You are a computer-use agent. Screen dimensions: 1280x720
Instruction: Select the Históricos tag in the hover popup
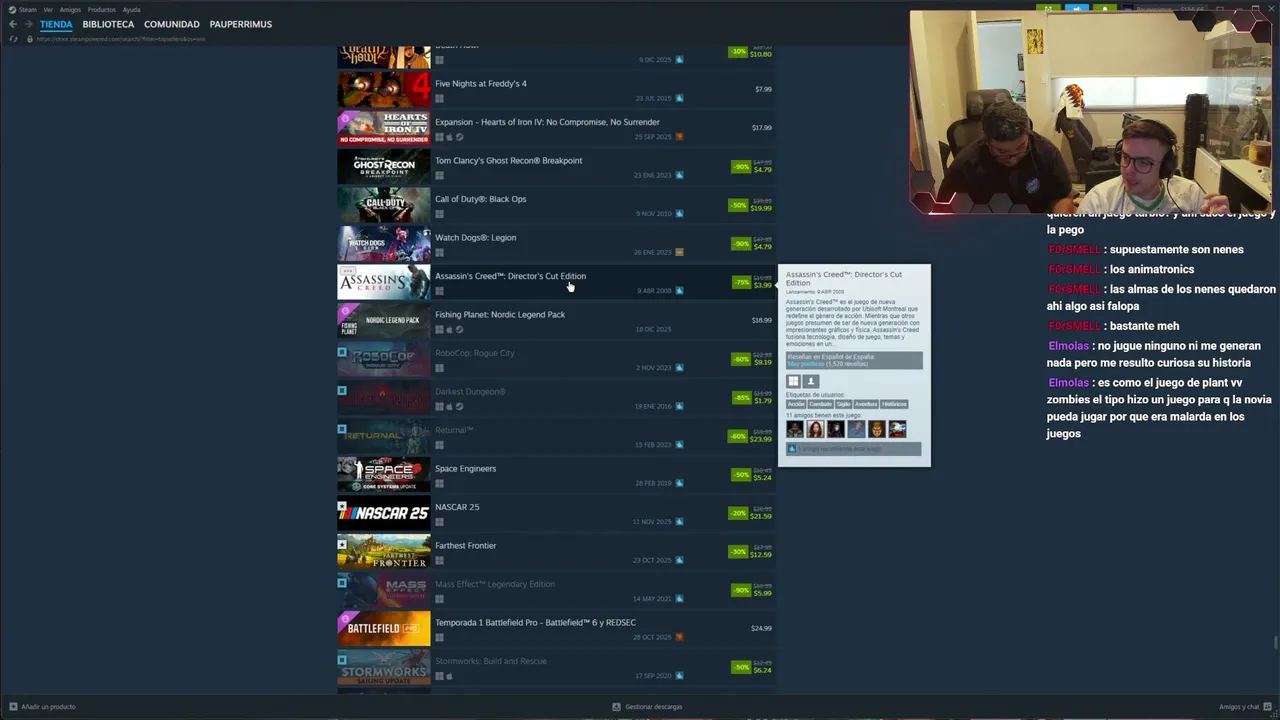894,405
